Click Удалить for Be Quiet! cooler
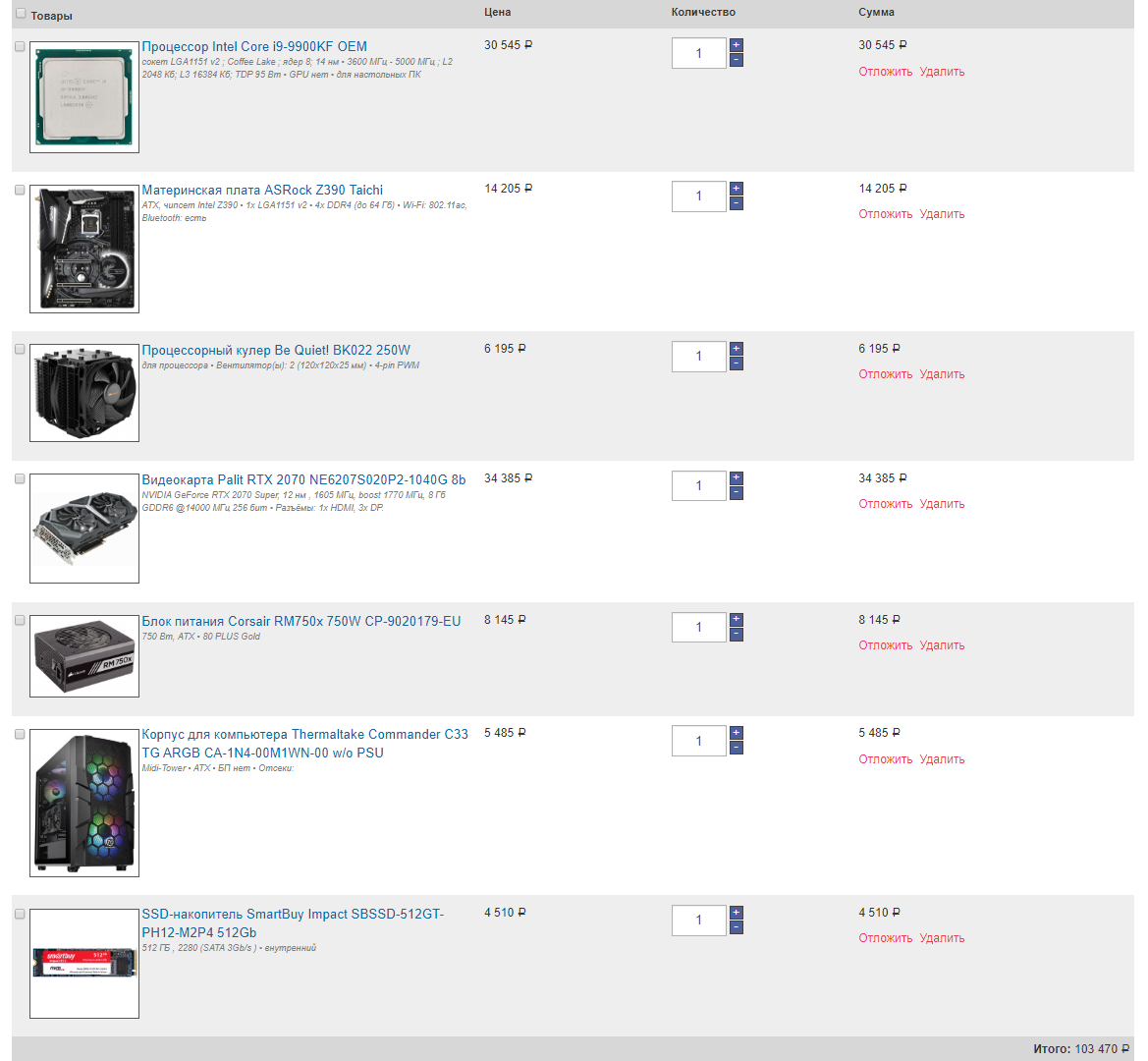 (942, 374)
